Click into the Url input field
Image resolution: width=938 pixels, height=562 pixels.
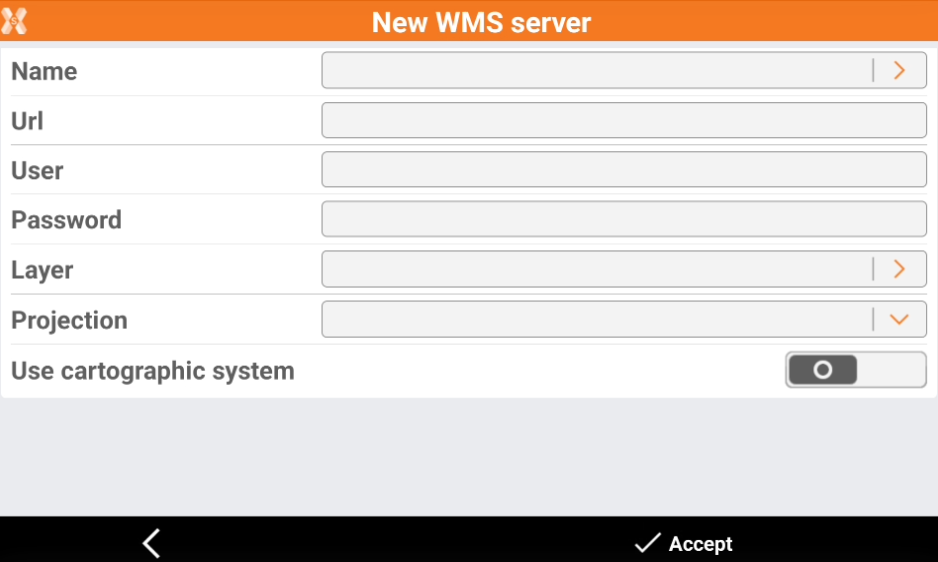[623, 120]
